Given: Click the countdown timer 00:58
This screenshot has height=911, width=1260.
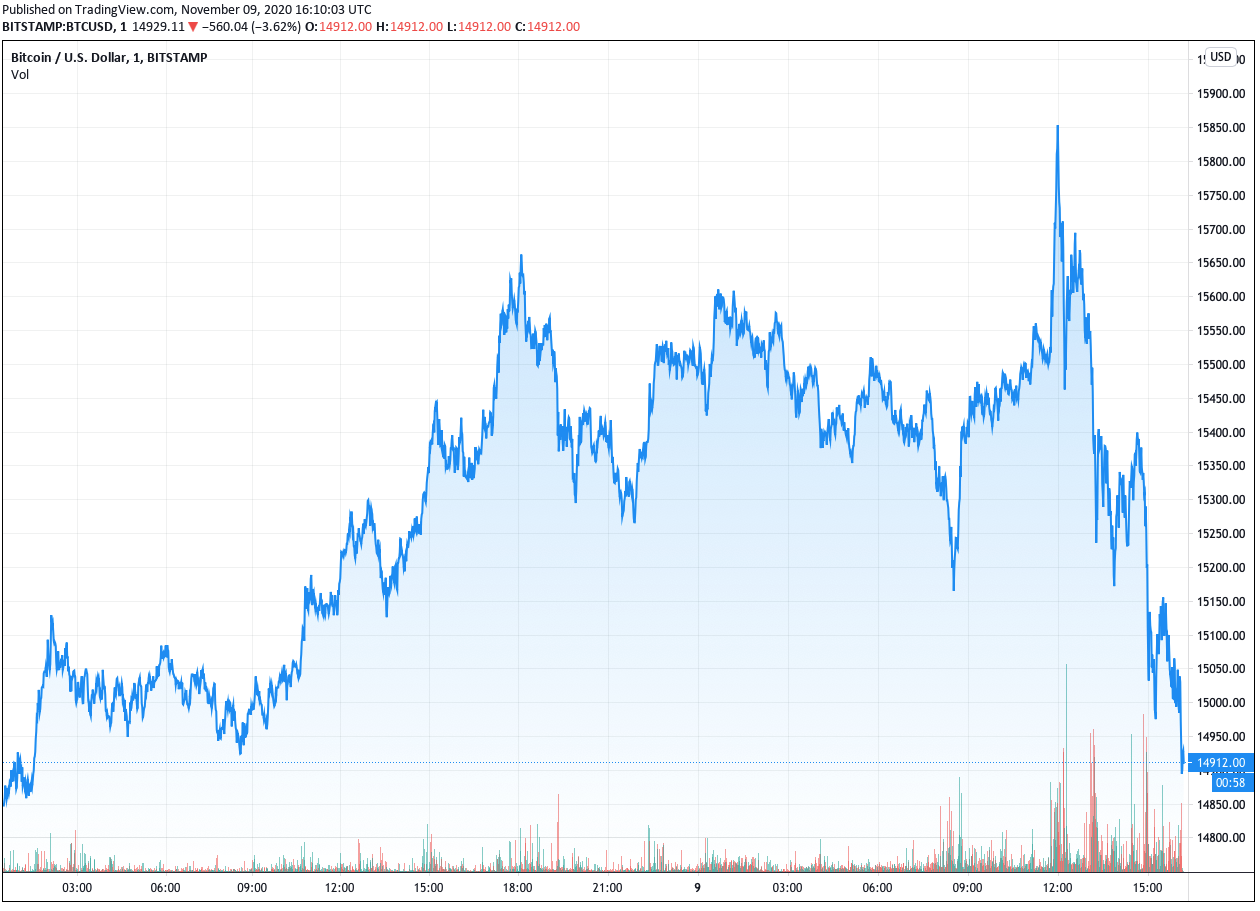Looking at the screenshot, I should 1232,782.
